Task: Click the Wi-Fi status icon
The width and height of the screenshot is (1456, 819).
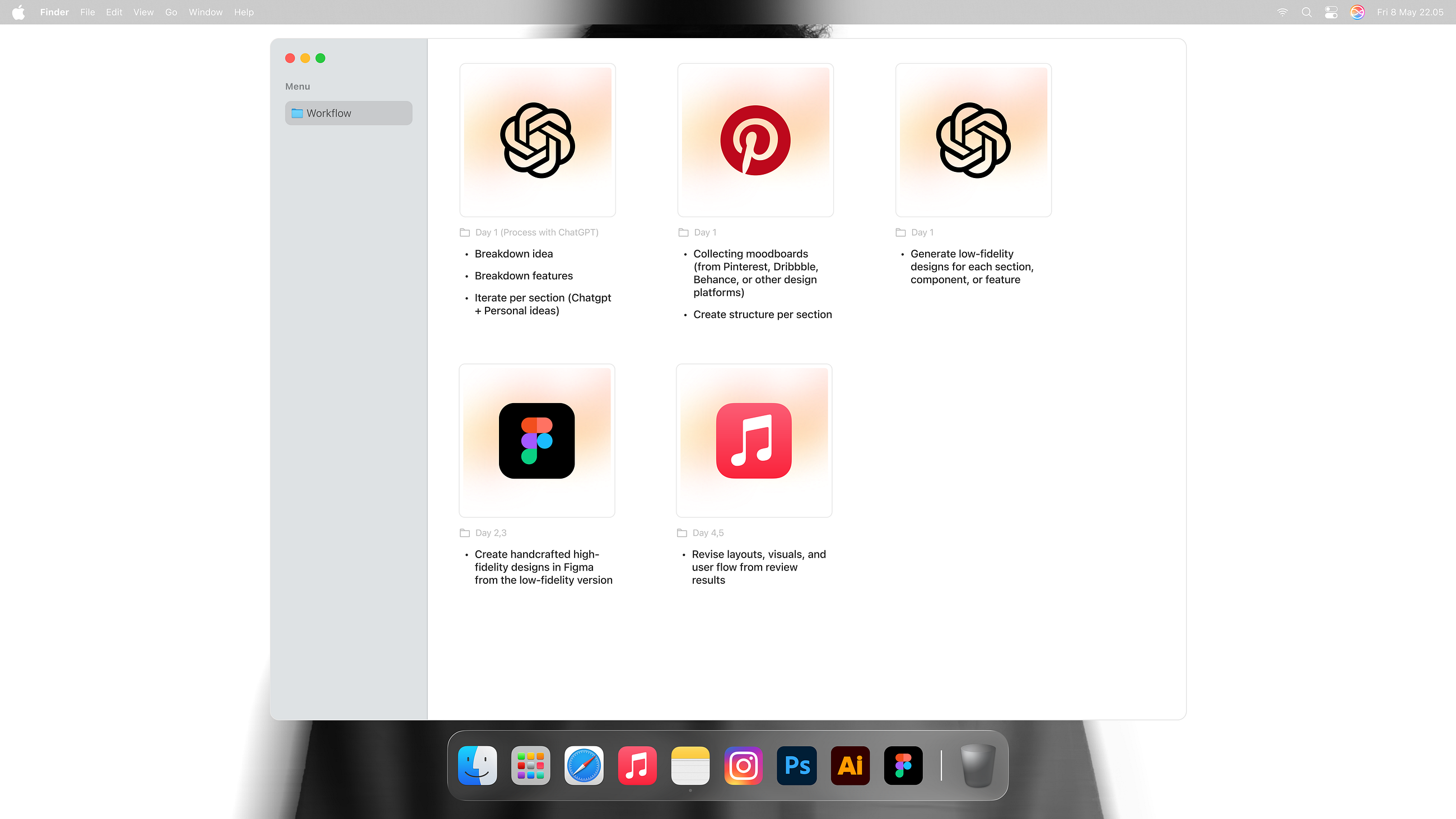Action: tap(1282, 12)
